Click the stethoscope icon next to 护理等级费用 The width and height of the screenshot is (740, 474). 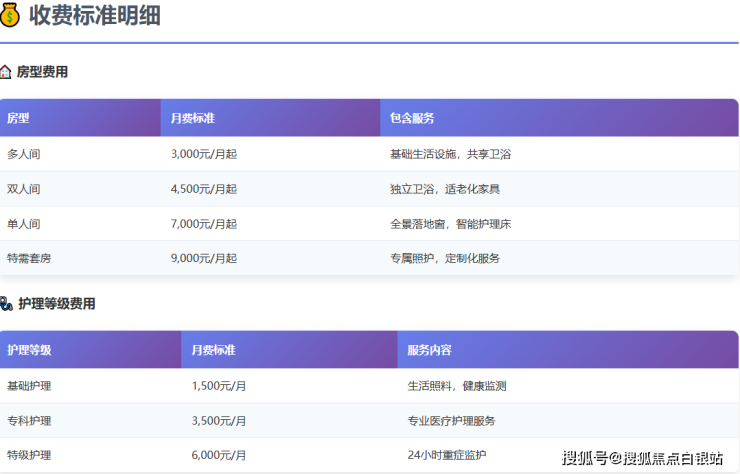tap(6, 304)
